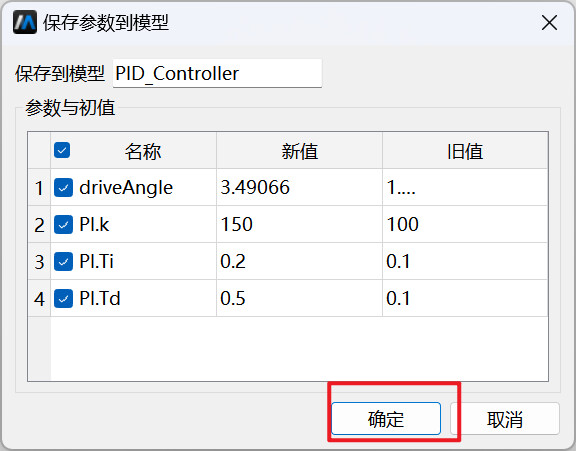The image size is (576, 451).
Task: Select row header number 3
Action: [x=39, y=261]
